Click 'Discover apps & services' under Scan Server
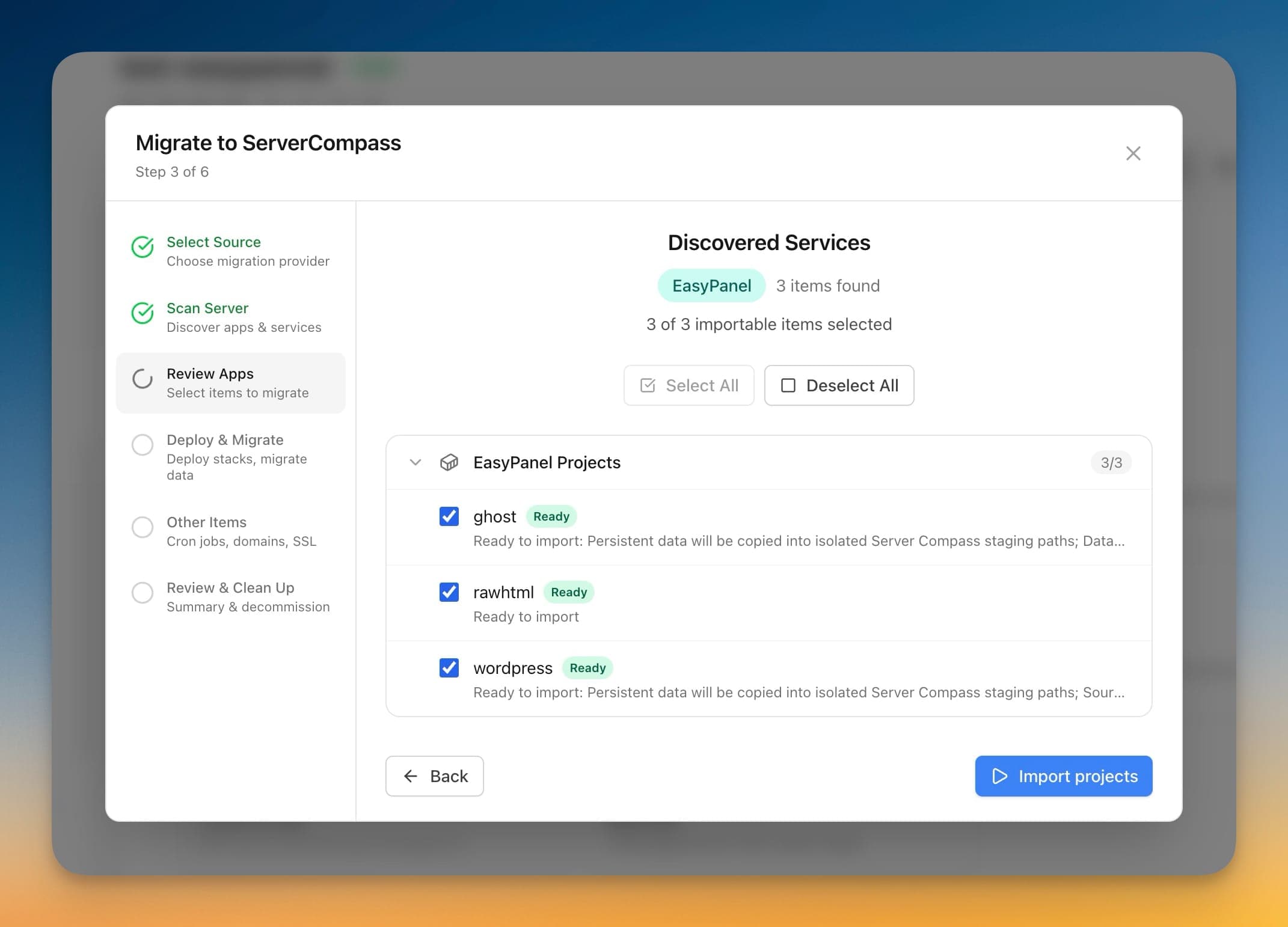Screen dimensions: 1288x927 click(244, 327)
